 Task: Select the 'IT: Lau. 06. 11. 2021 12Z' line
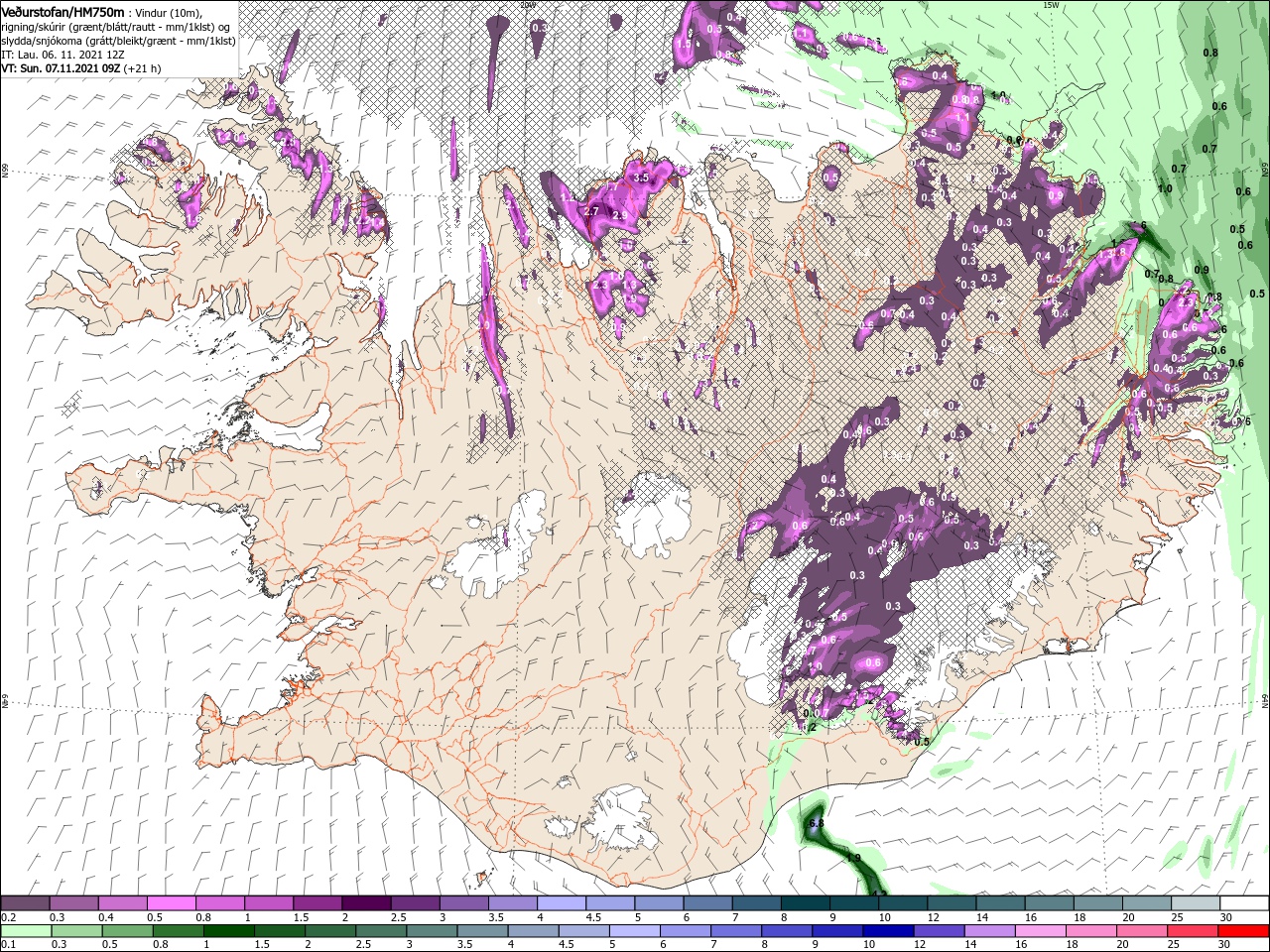(x=62, y=55)
